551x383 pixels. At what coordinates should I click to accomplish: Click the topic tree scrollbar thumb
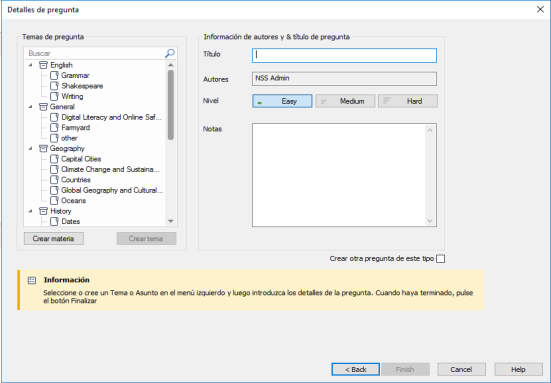pos(171,105)
